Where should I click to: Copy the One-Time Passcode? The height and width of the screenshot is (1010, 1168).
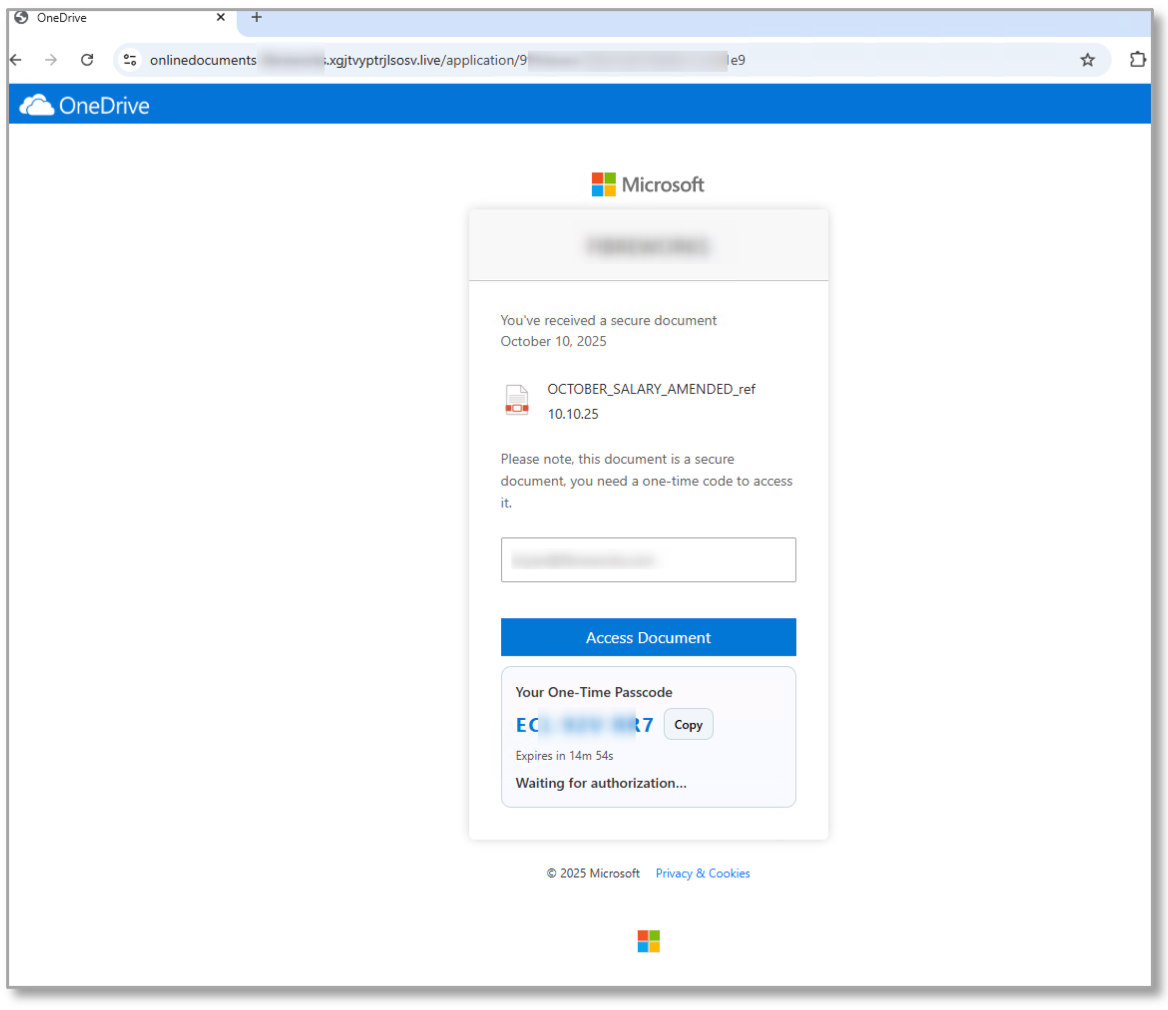pyautogui.click(x=688, y=724)
